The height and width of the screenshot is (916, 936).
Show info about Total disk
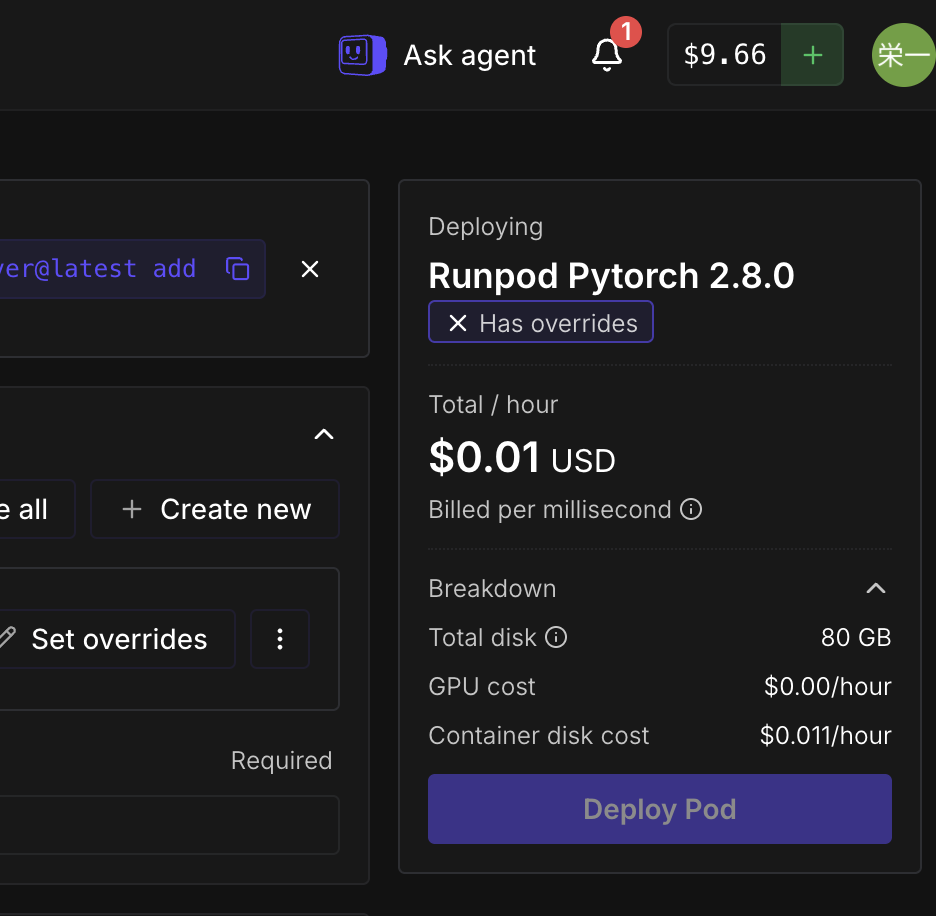coord(556,637)
